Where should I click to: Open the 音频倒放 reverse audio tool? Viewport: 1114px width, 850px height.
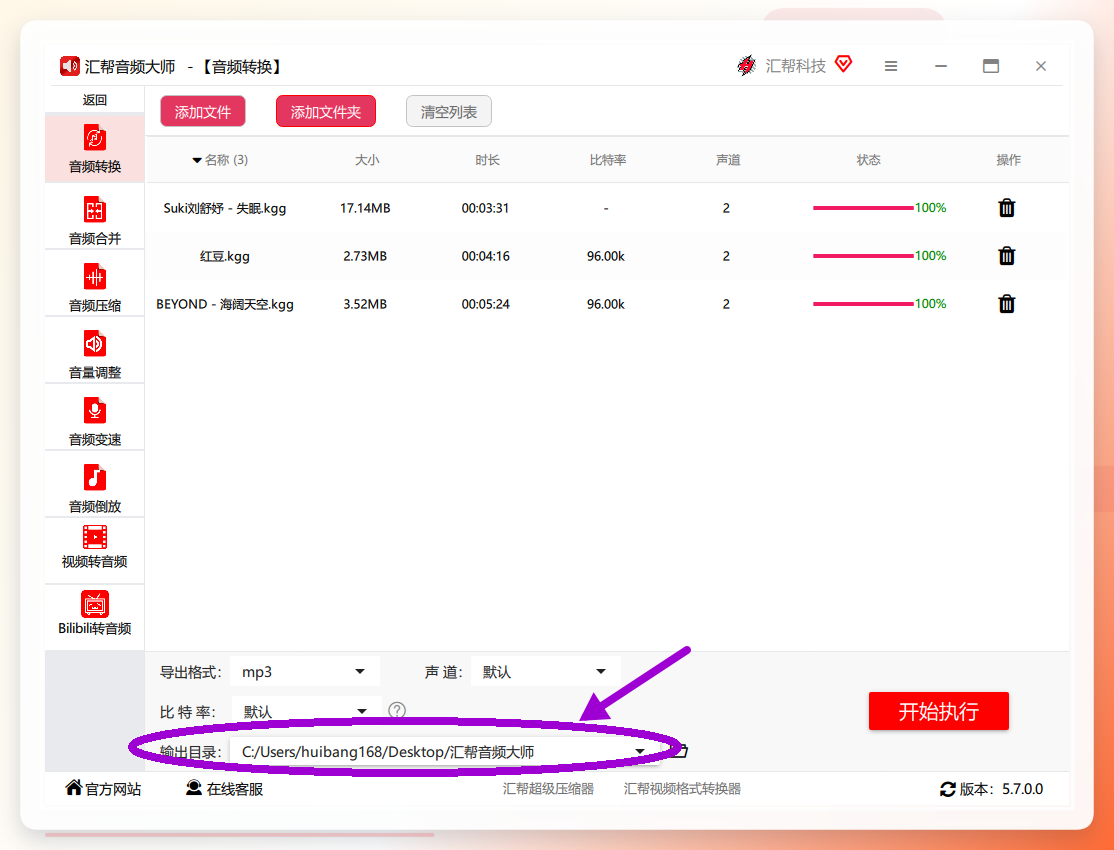pyautogui.click(x=94, y=488)
